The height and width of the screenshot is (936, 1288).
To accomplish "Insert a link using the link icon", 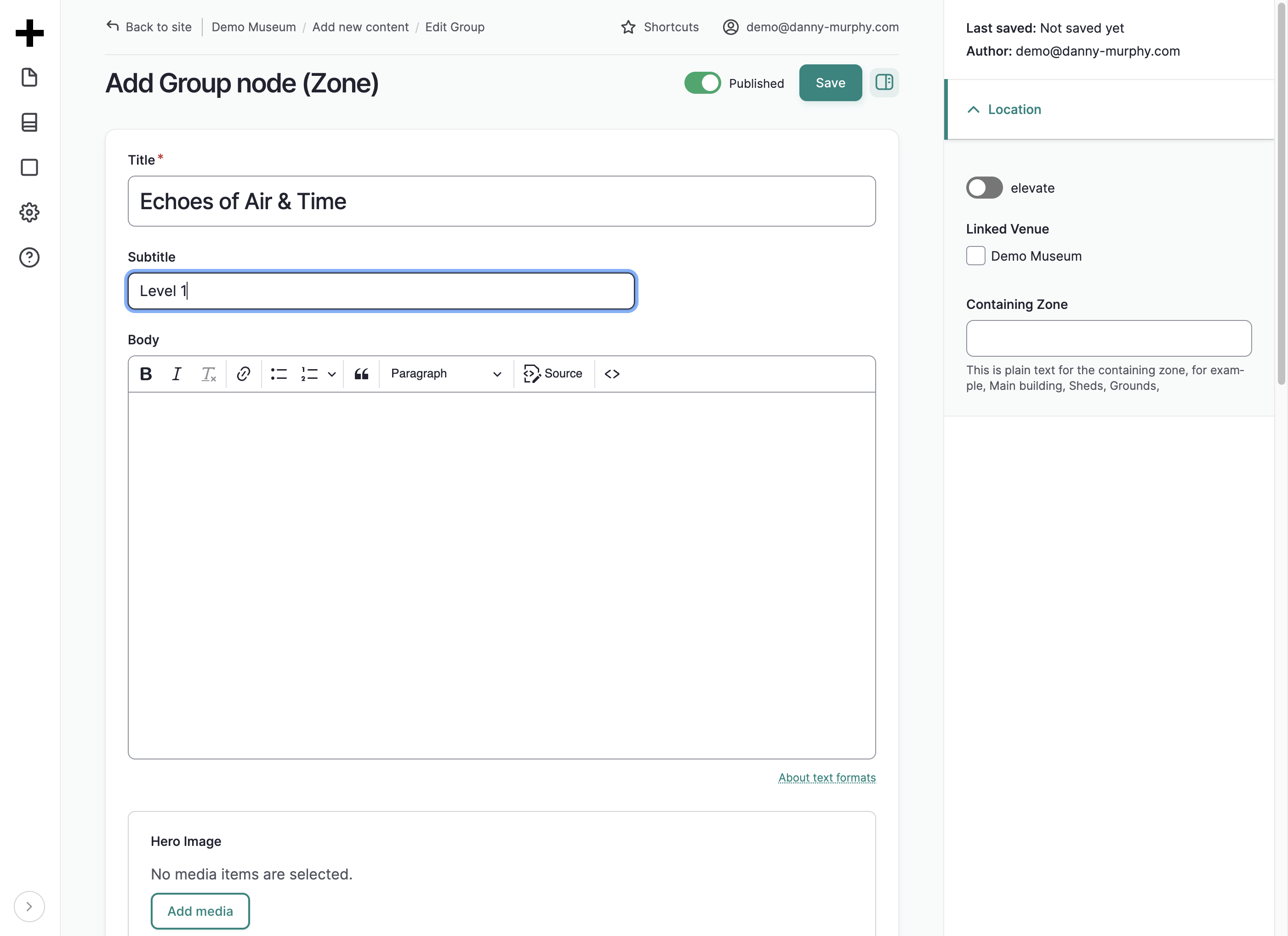I will point(244,374).
